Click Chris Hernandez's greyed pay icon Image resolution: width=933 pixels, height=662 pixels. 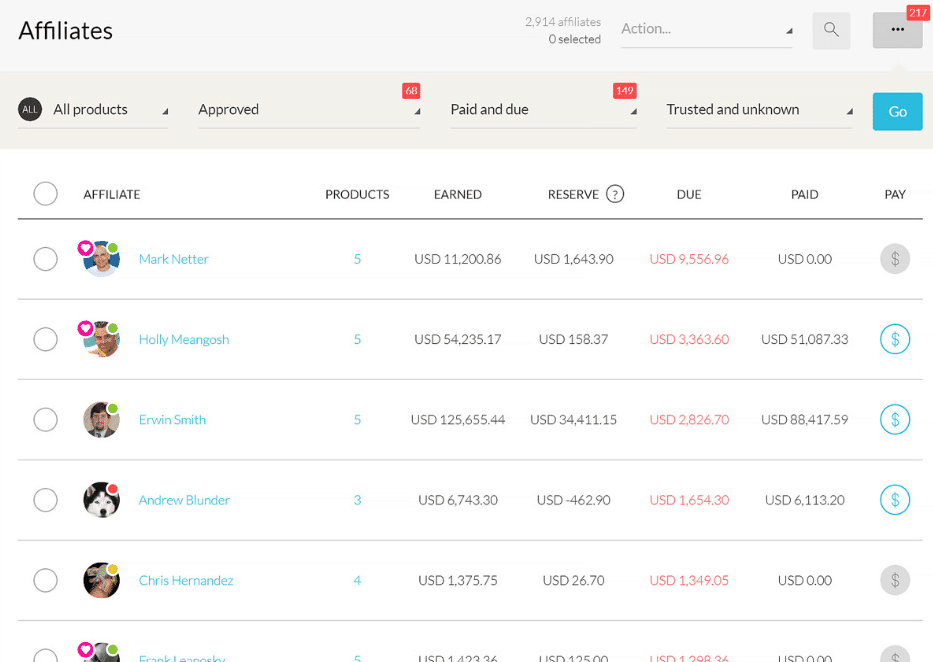pos(894,580)
